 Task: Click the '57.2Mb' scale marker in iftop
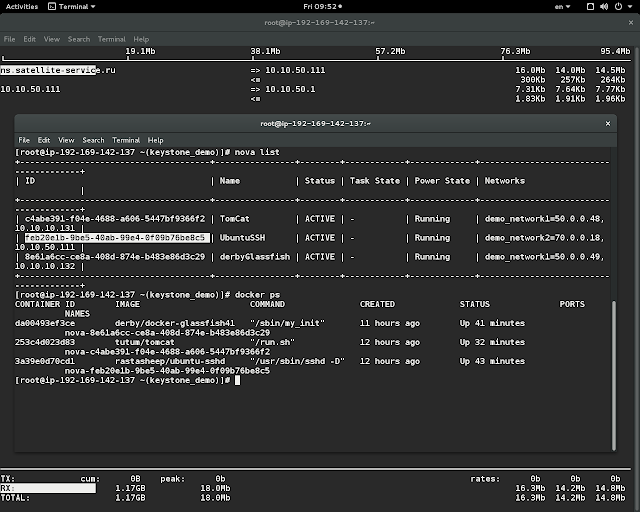[390, 51]
